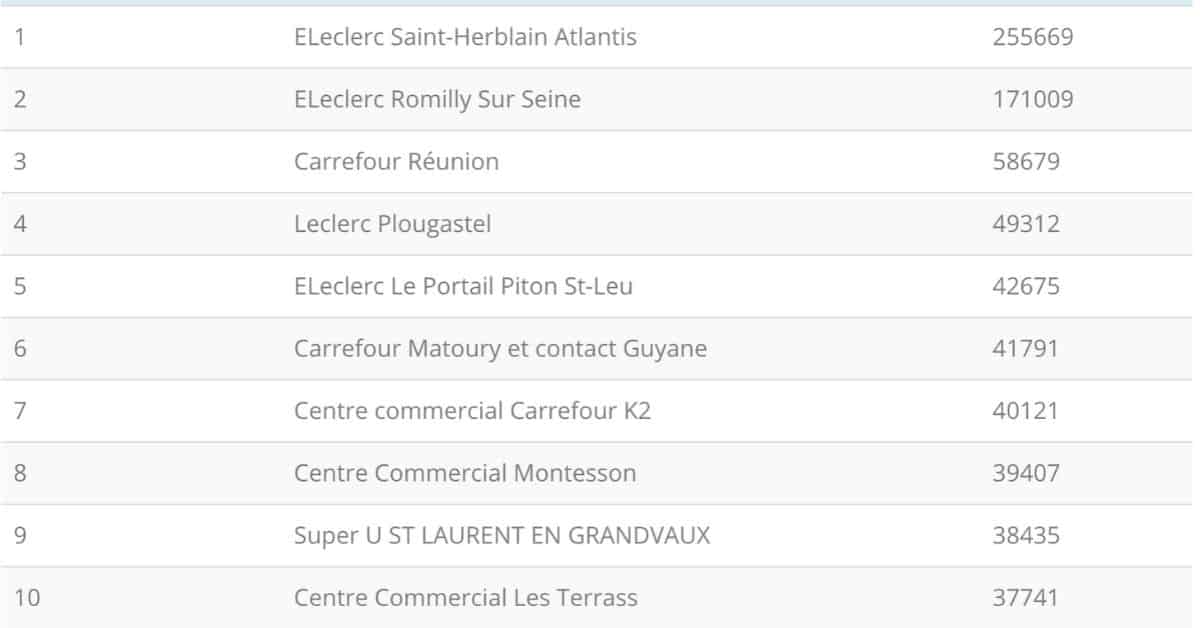Click the Leclerc Plougastel row

(600, 224)
